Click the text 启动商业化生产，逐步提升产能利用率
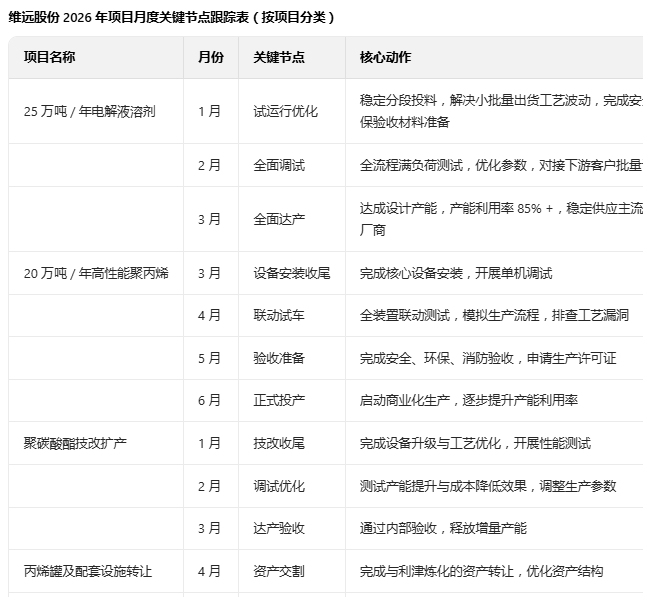 pos(469,400)
